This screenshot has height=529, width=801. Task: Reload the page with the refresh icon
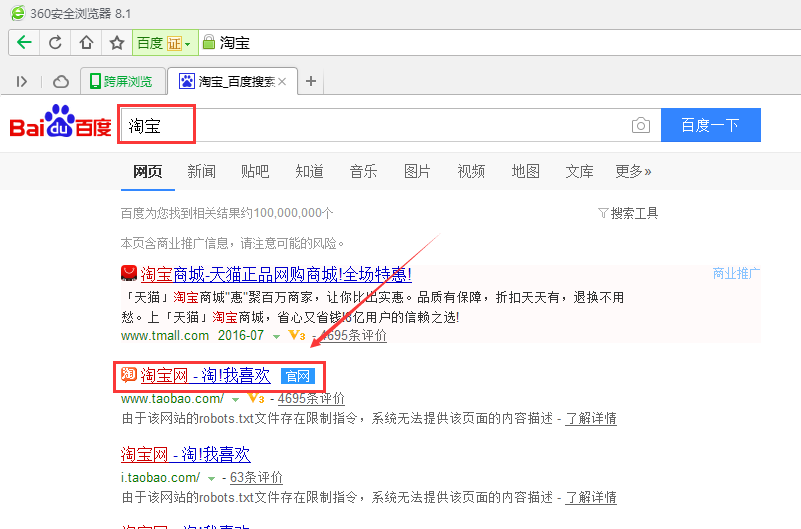click(x=55, y=42)
